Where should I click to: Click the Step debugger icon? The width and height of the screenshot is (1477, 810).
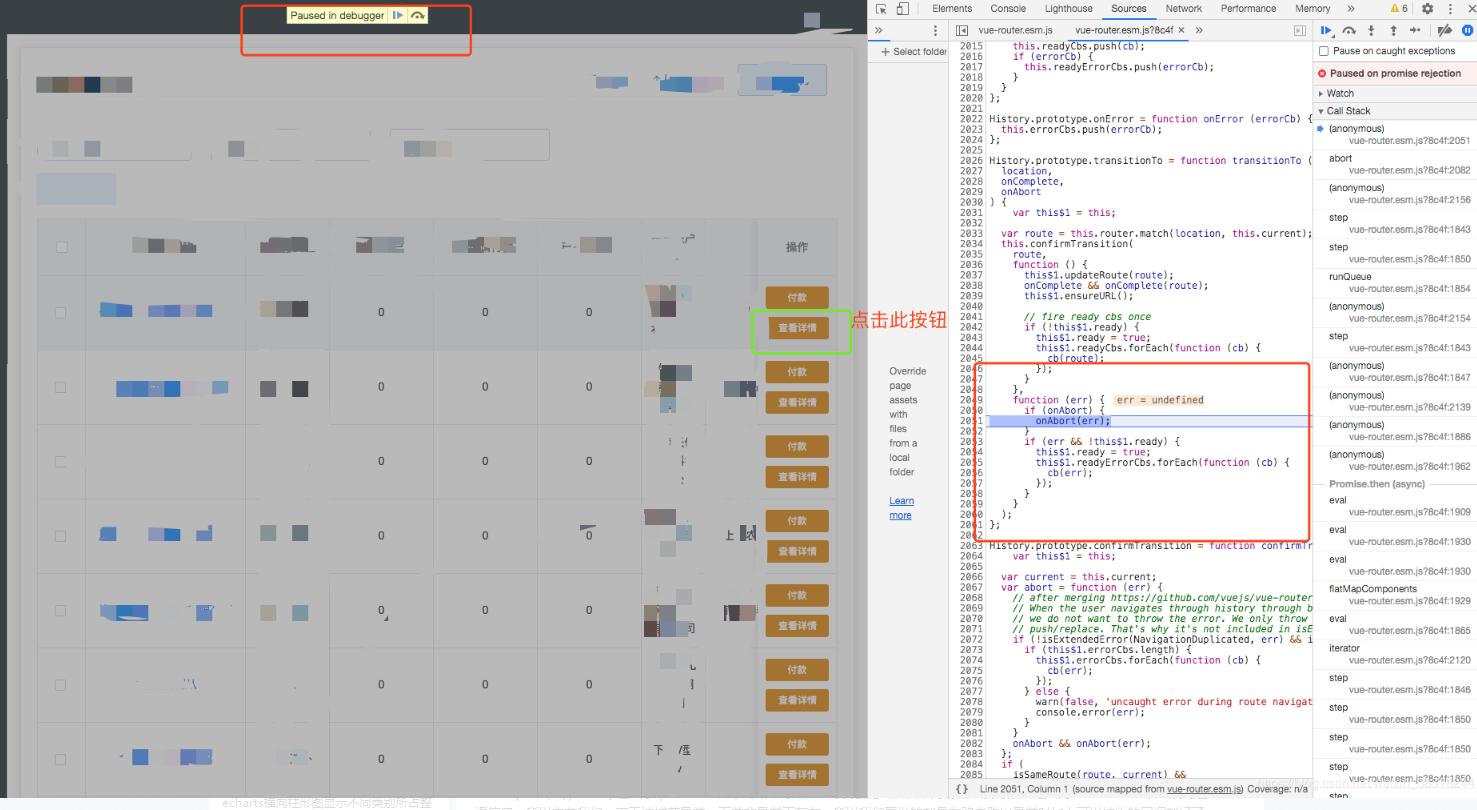1415,30
